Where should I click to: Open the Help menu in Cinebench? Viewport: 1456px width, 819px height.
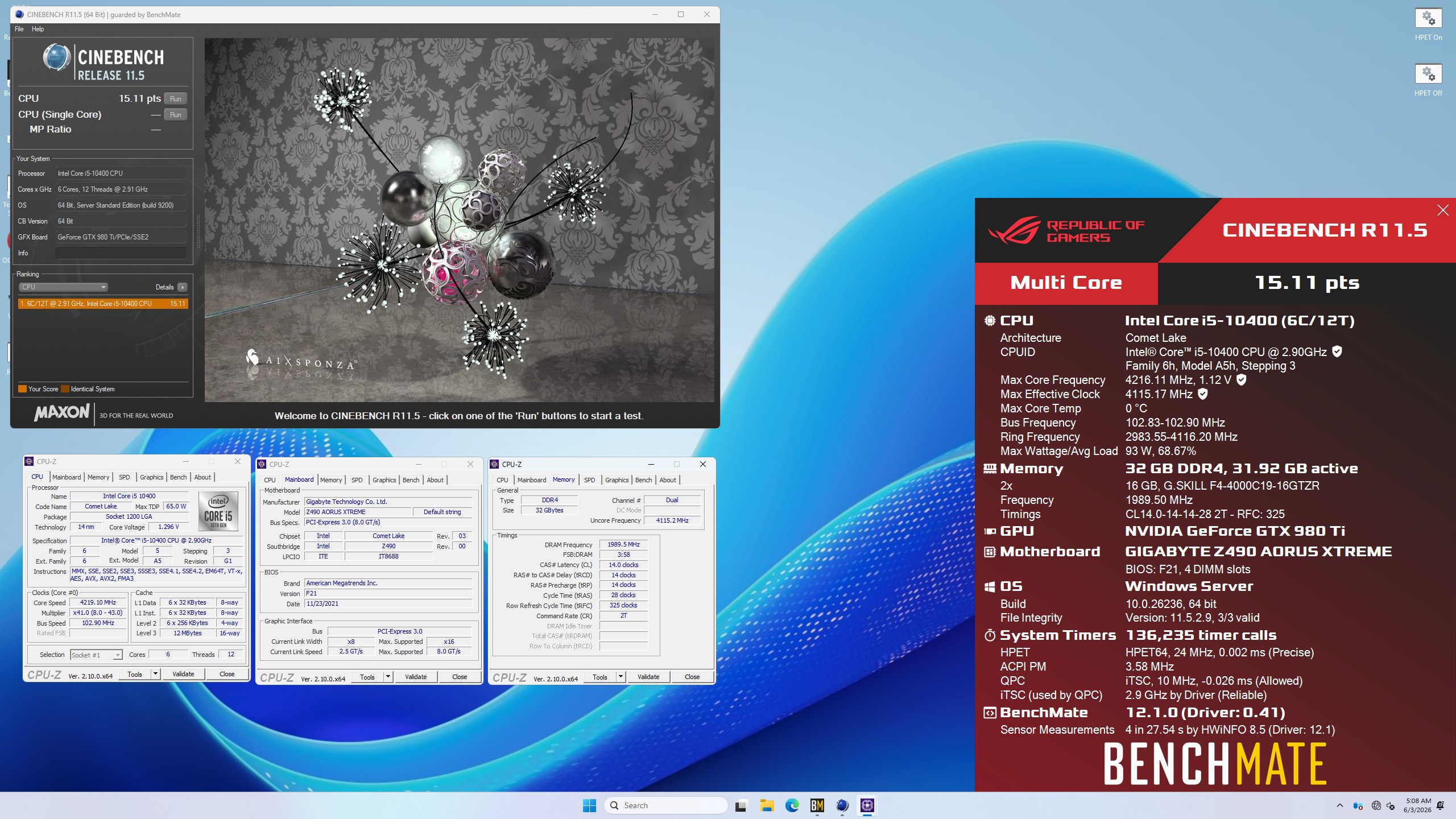coord(38,29)
